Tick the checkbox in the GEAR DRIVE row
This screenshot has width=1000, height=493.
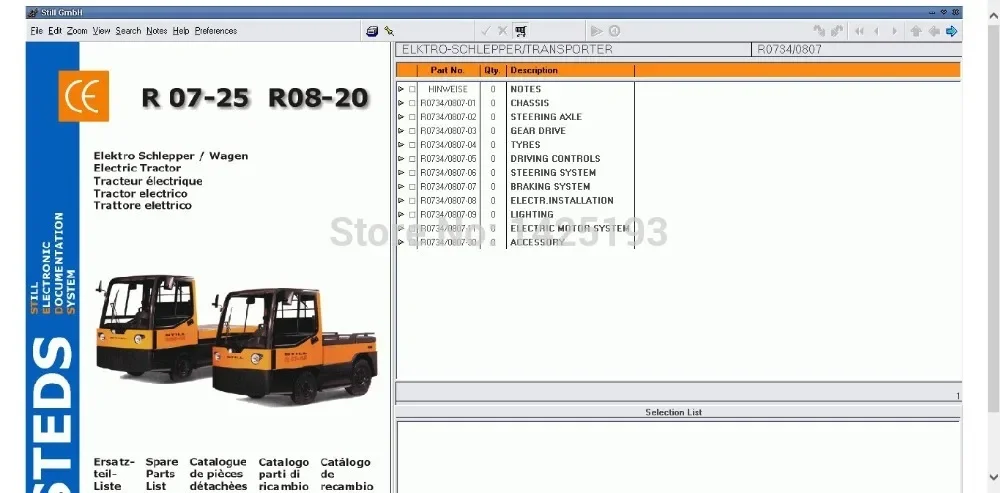pos(412,131)
